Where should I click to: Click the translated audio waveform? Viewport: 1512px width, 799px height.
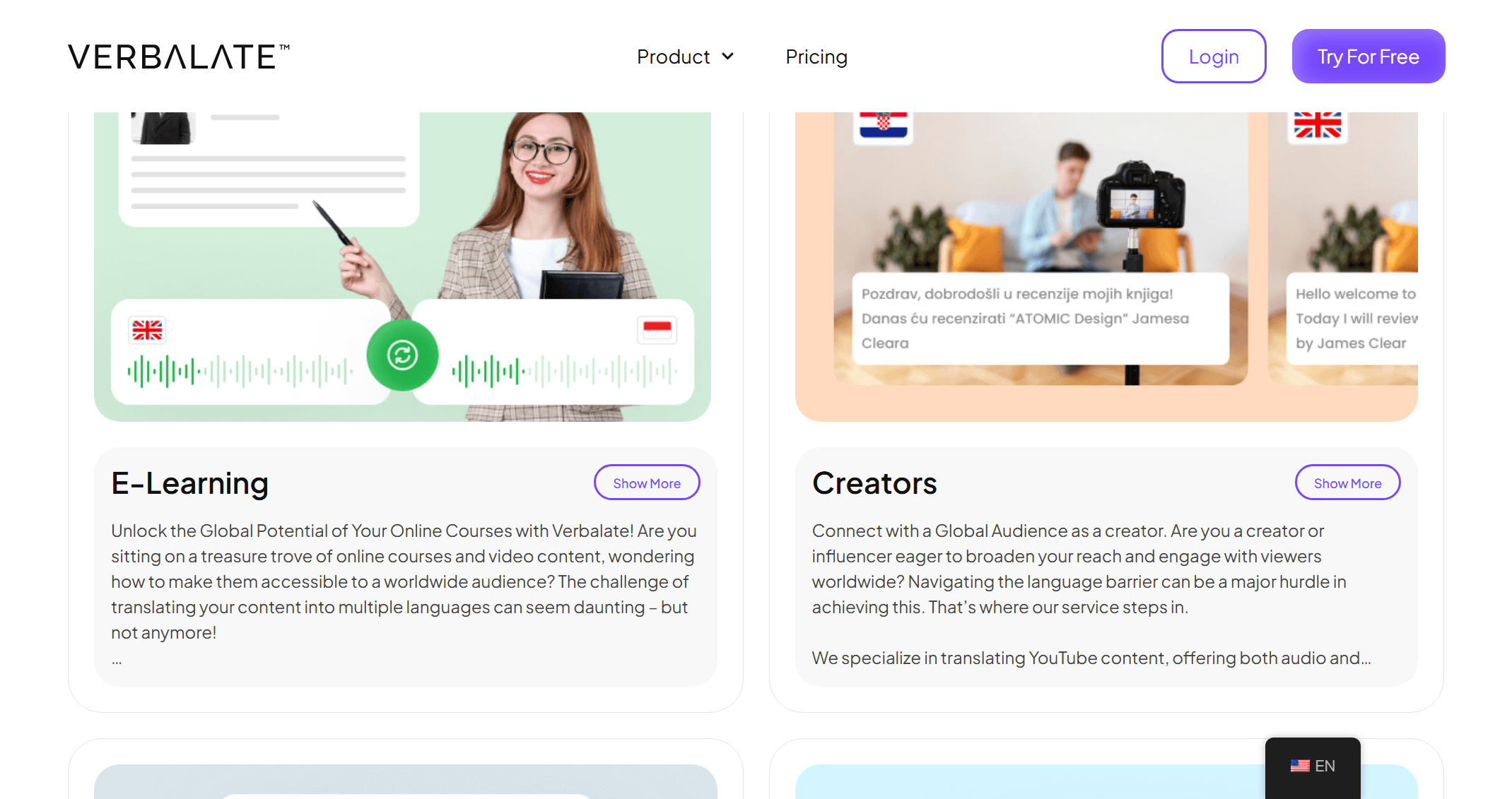564,371
